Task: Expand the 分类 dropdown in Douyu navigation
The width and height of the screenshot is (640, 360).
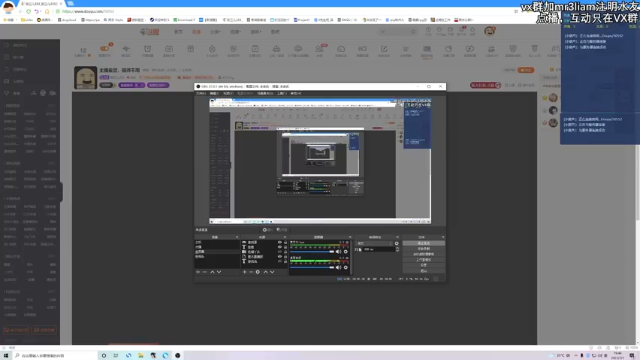Action: coord(216,31)
